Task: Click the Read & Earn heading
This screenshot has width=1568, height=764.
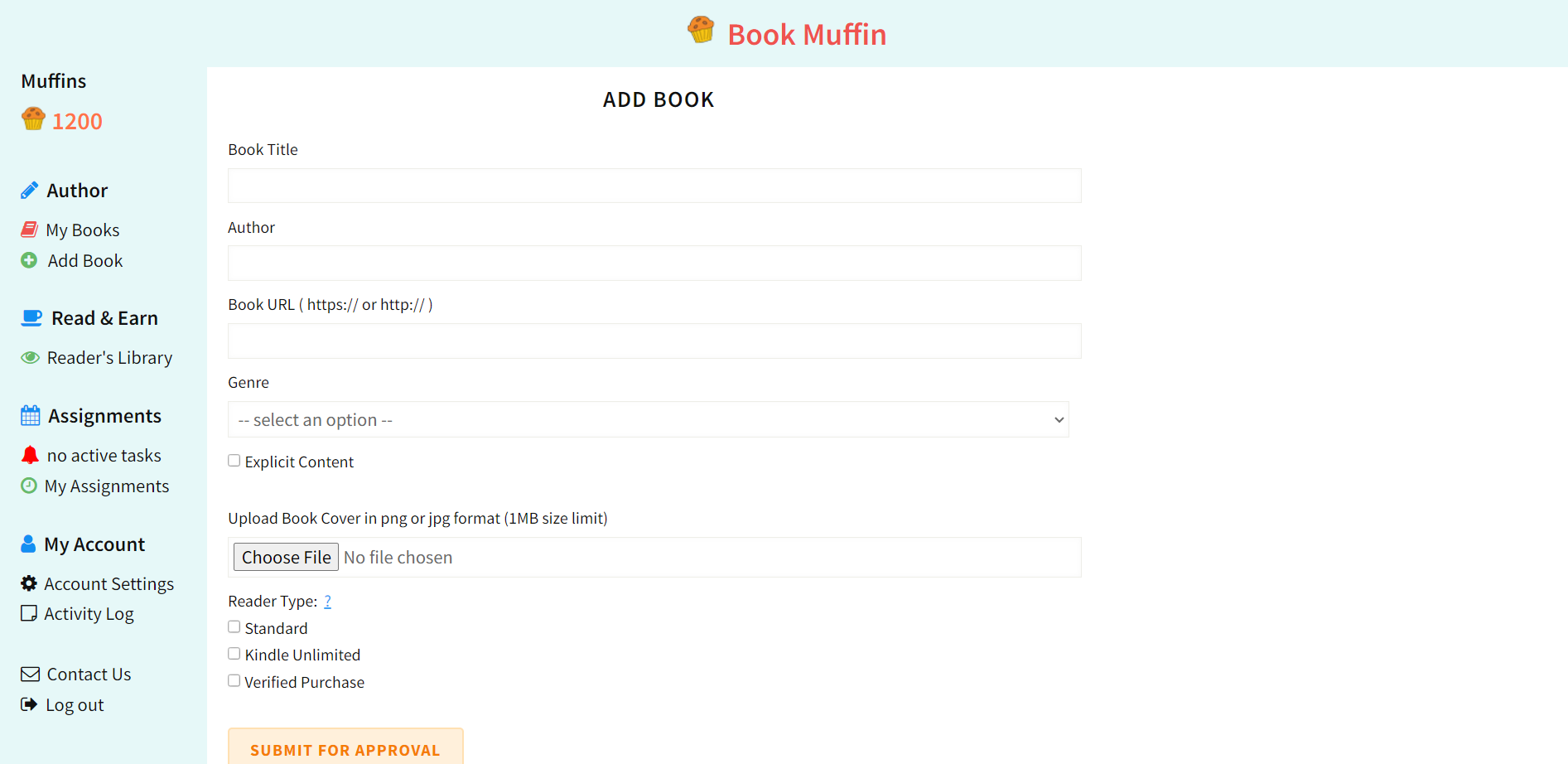Action: pos(104,318)
